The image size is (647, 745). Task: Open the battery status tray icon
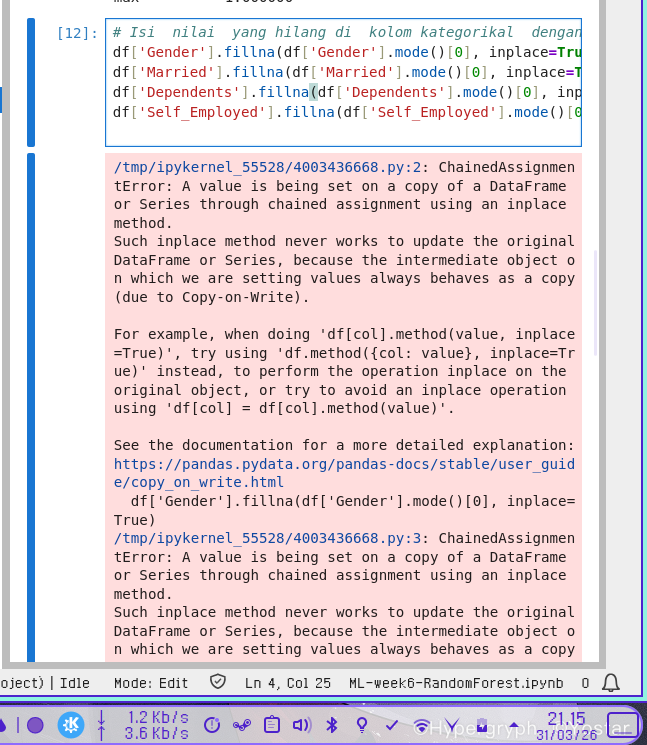482,726
